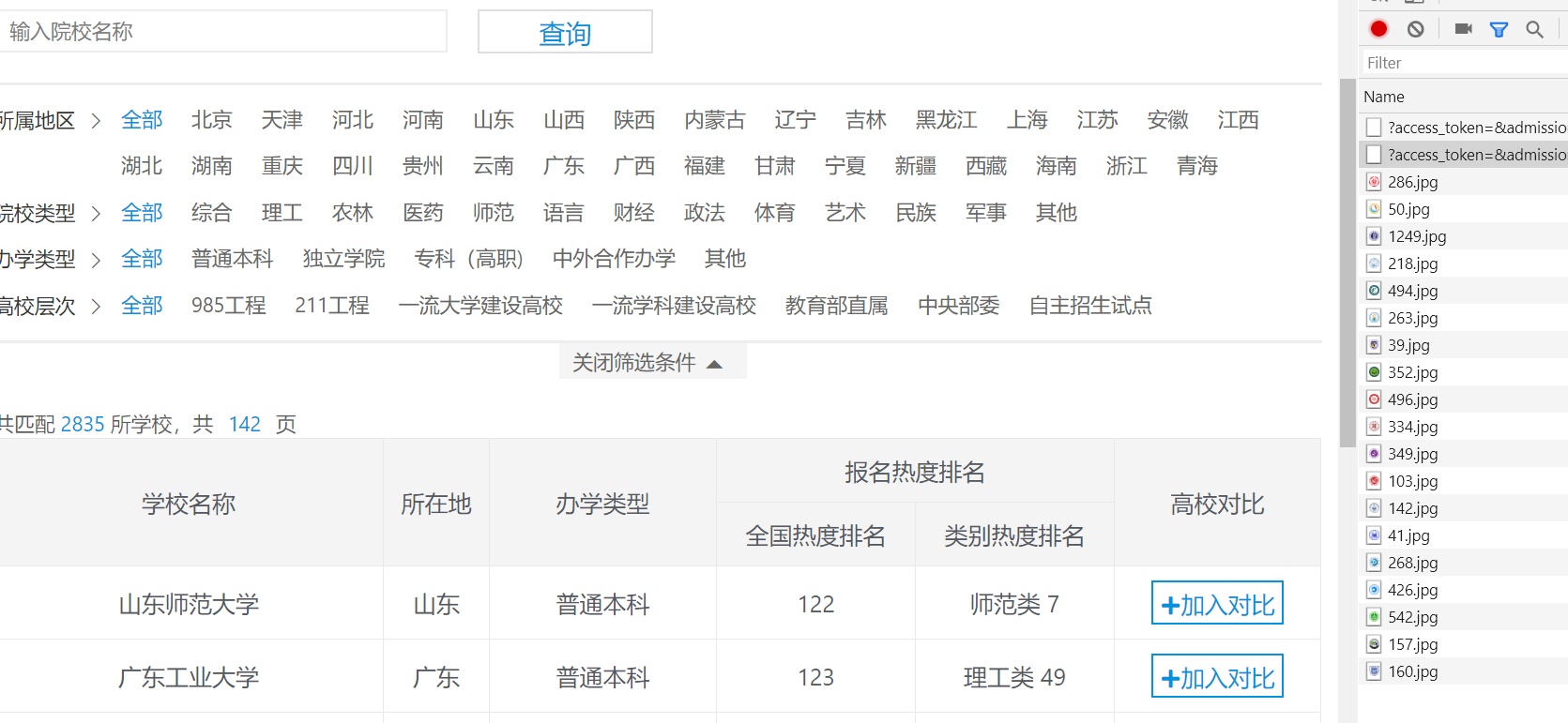Select the 103.jpg network request
The width and height of the screenshot is (1568, 723).
pyautogui.click(x=1463, y=481)
